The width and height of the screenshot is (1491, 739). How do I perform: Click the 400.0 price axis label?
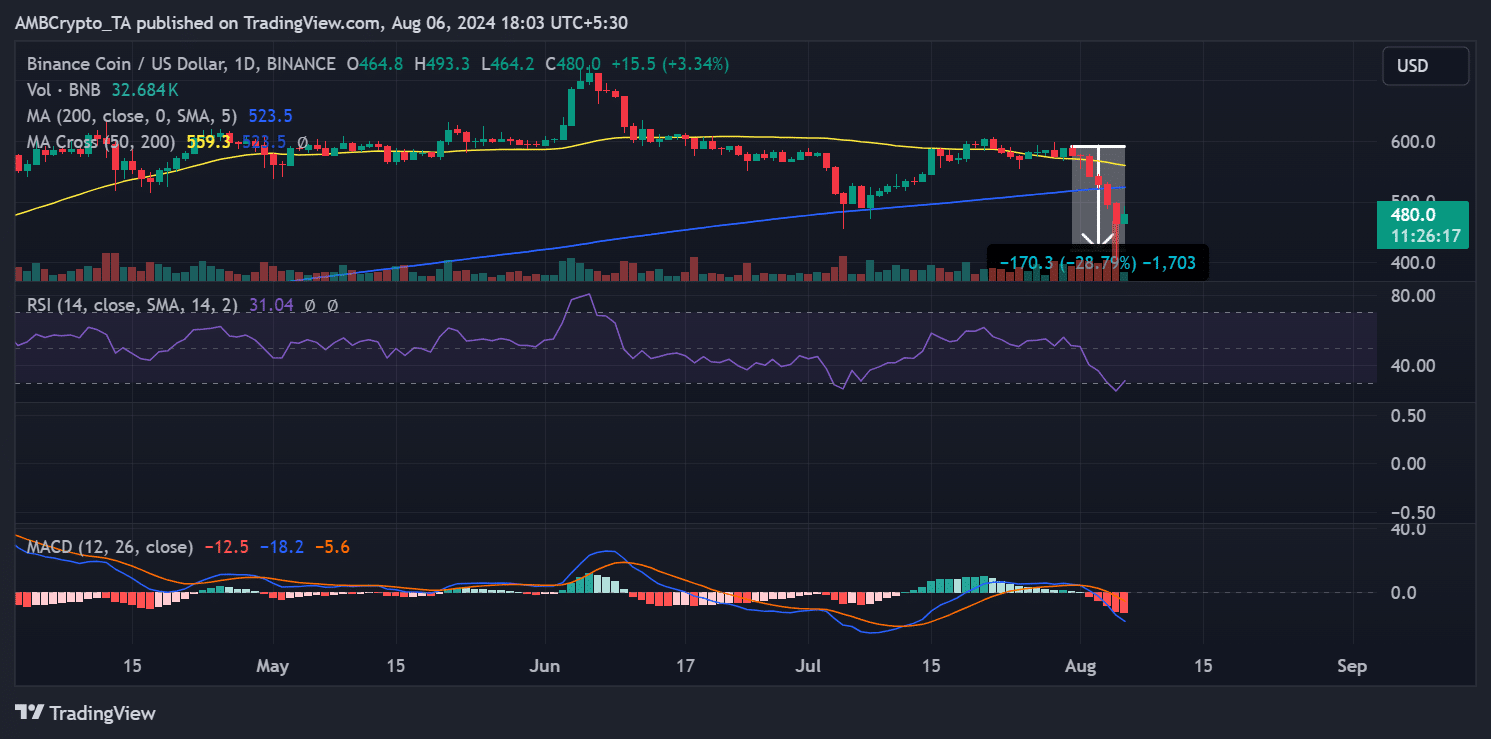tap(1412, 263)
